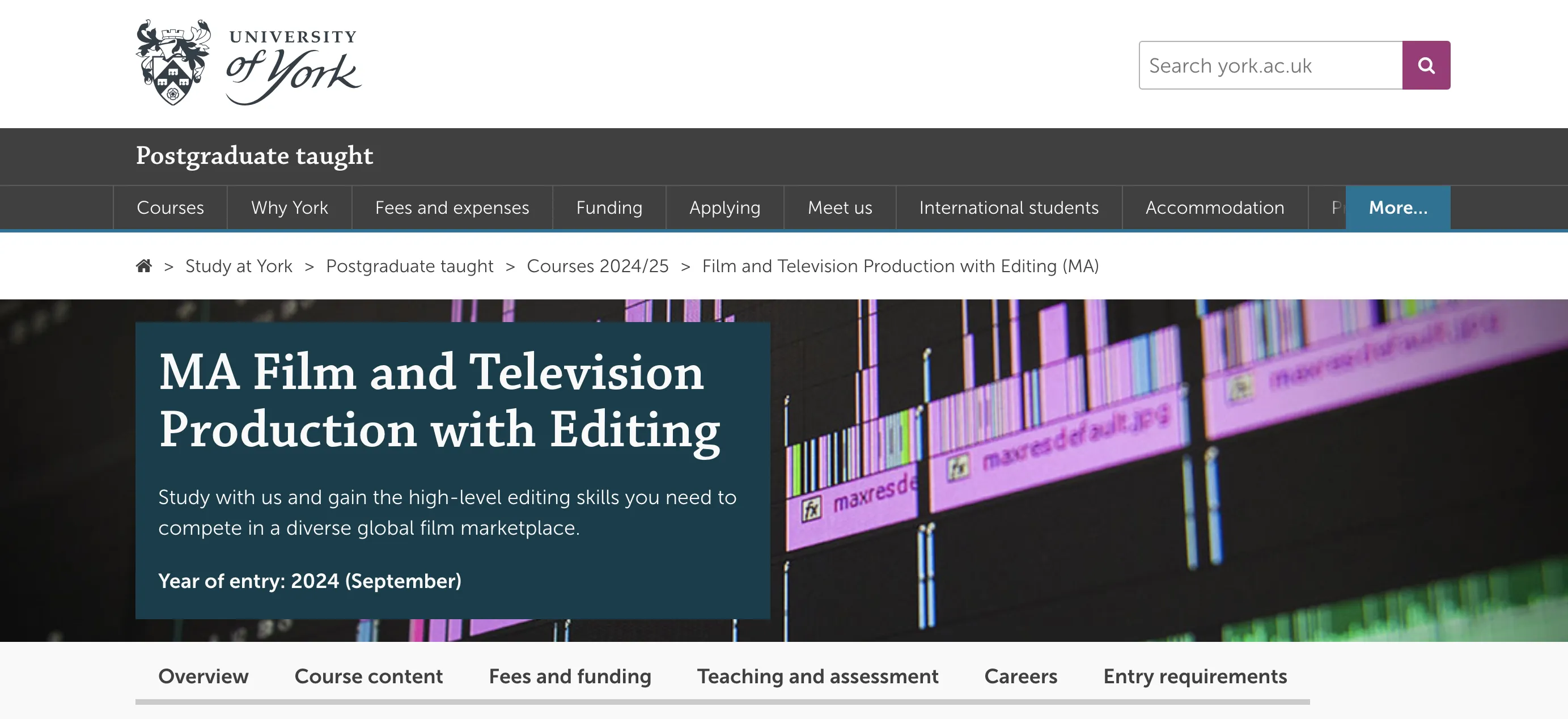1568x719 pixels.
Task: Expand the More... navigation menu
Action: pos(1397,208)
